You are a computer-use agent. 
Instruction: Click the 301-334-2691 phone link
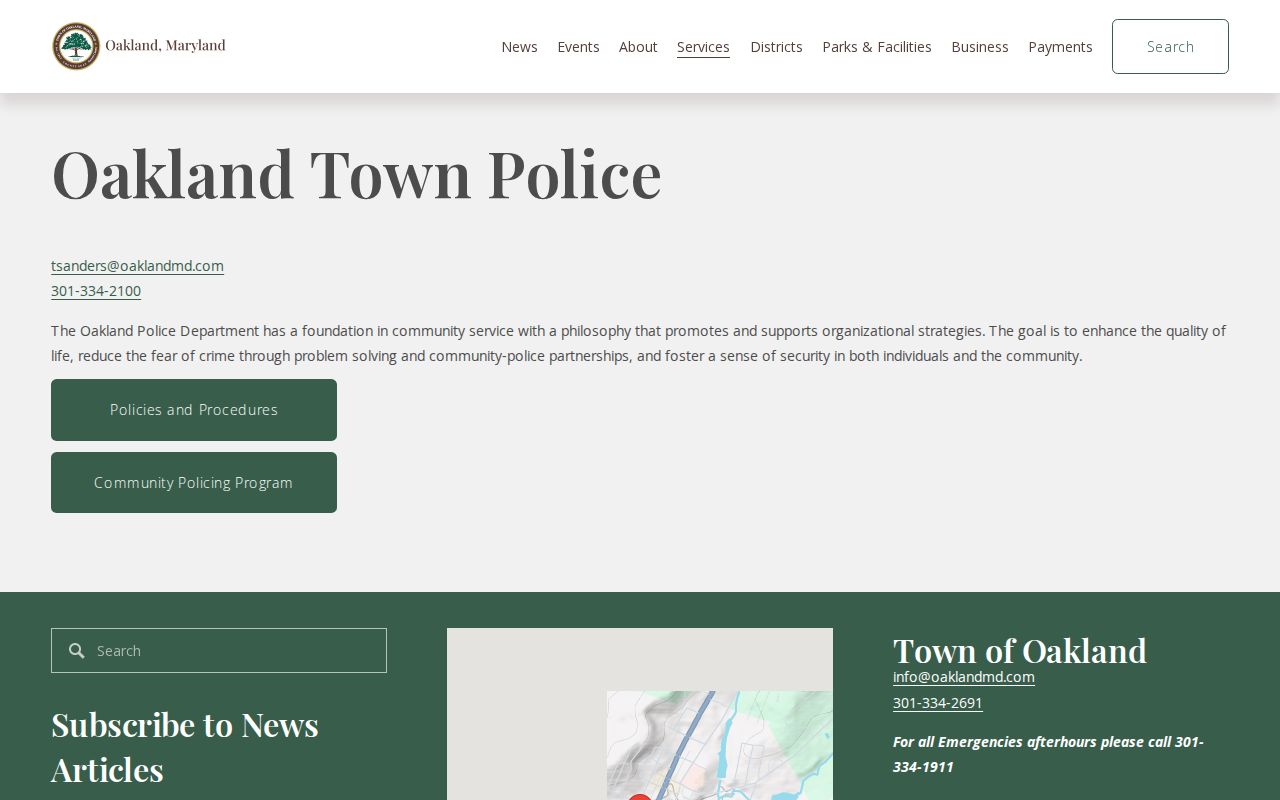click(938, 703)
